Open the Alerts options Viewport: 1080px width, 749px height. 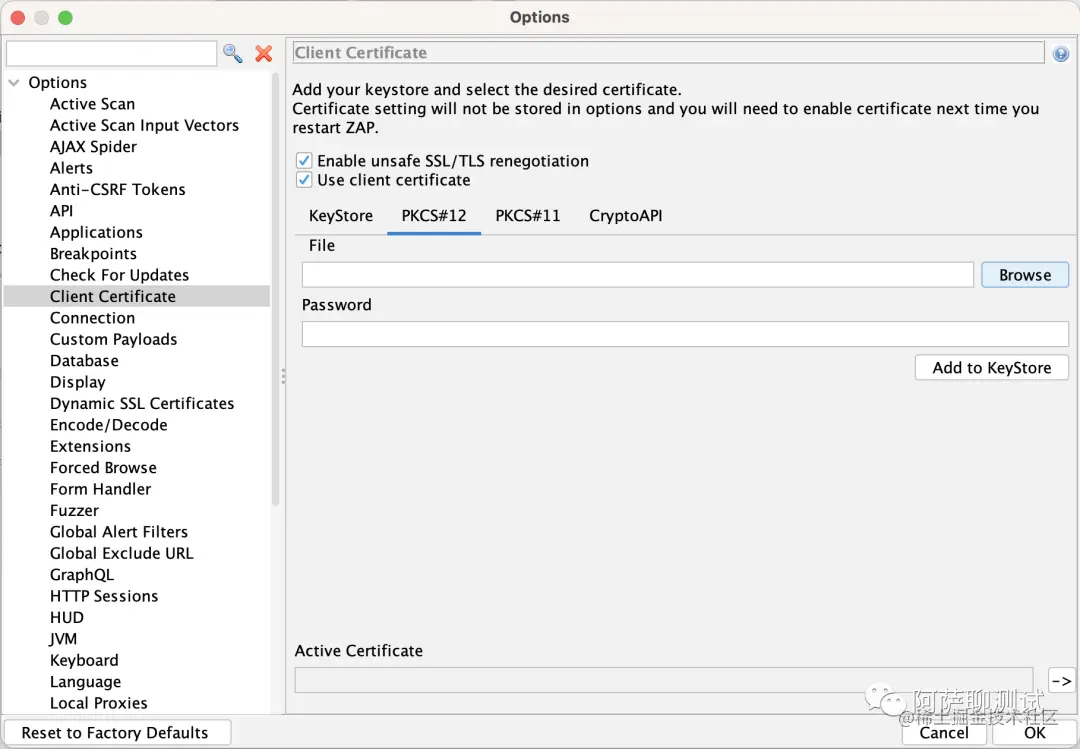pos(71,168)
